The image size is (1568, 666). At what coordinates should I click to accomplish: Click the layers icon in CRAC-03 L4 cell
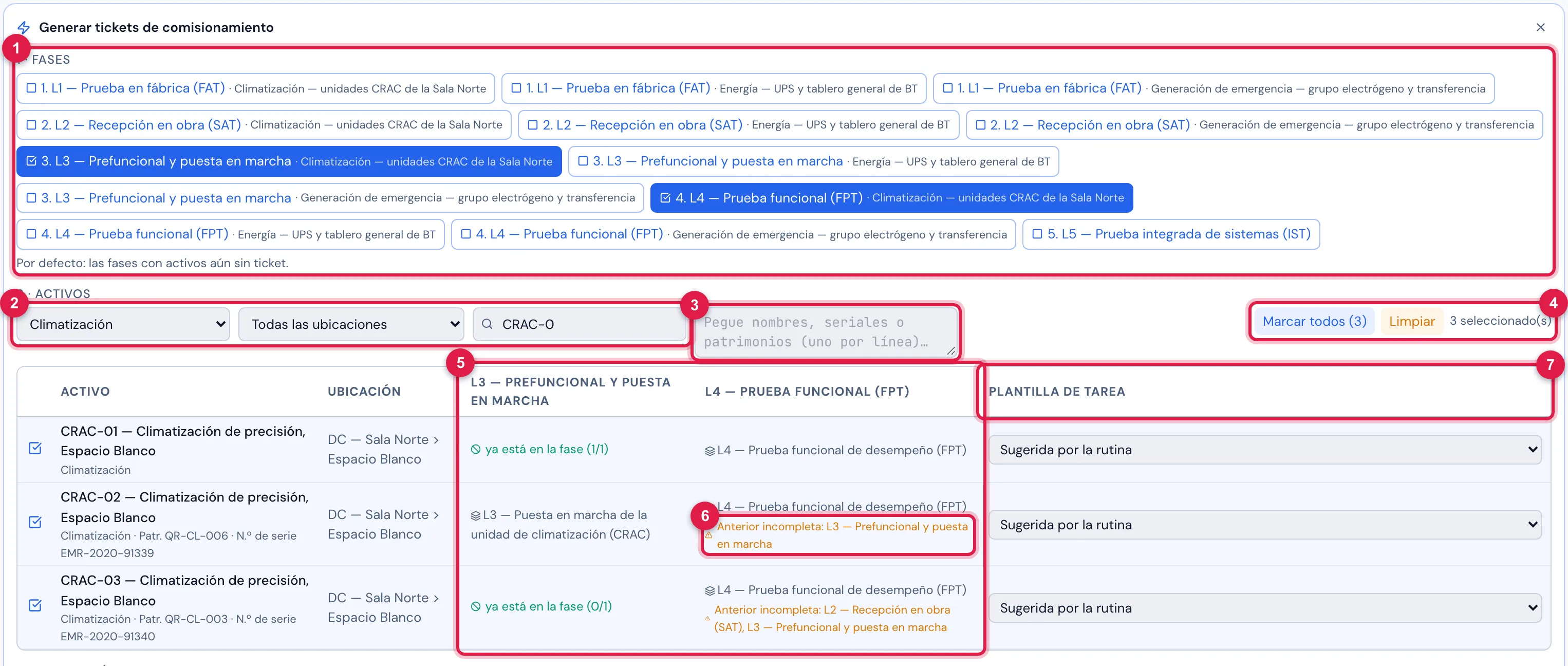click(710, 590)
